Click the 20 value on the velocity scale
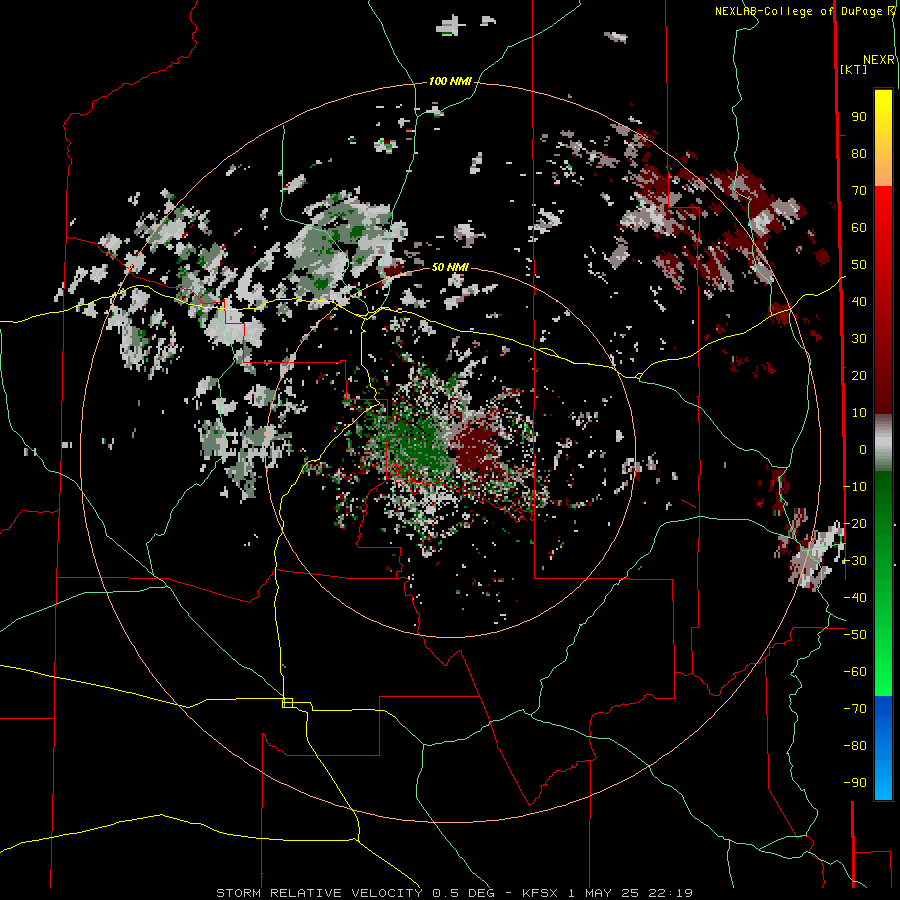 pos(859,375)
